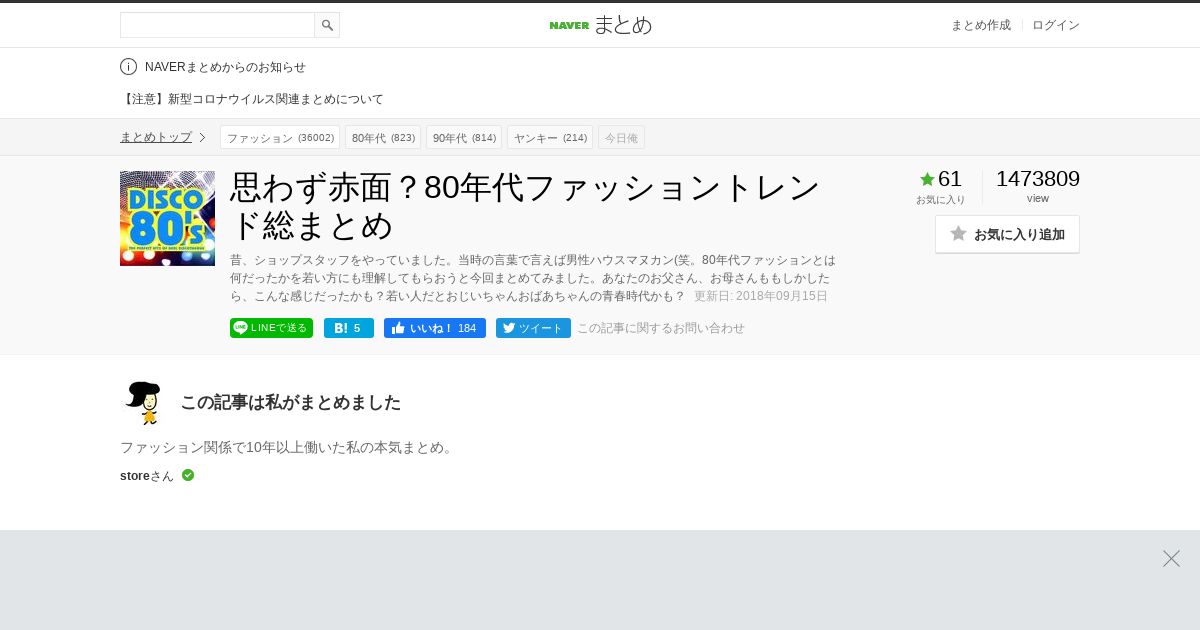
Task: Open NAVERまとめからのお知らせ notice
Action: tap(225, 67)
